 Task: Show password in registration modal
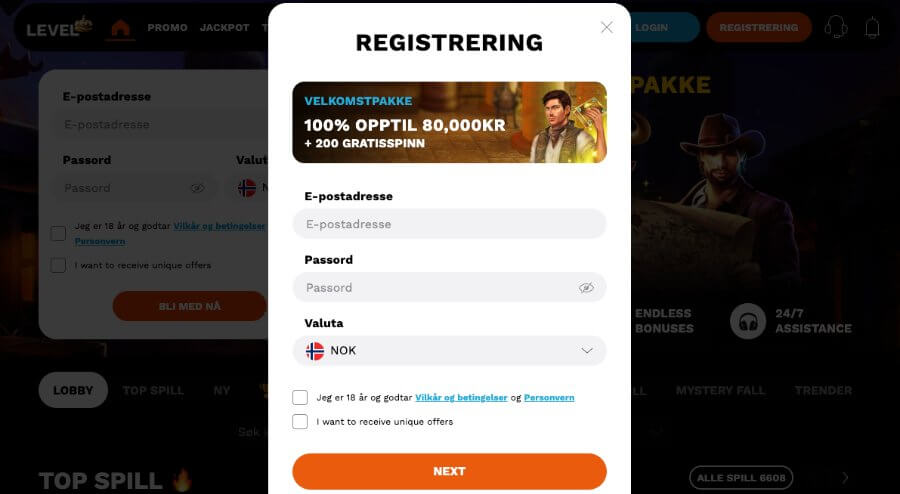[x=586, y=288]
